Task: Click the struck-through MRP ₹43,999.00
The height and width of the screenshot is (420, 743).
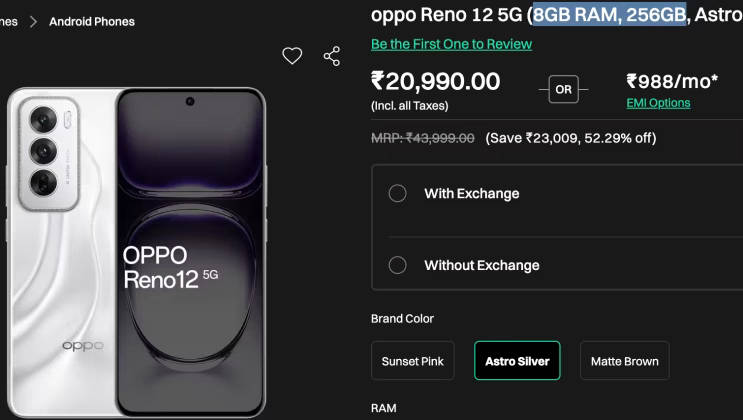Action: (x=422, y=138)
